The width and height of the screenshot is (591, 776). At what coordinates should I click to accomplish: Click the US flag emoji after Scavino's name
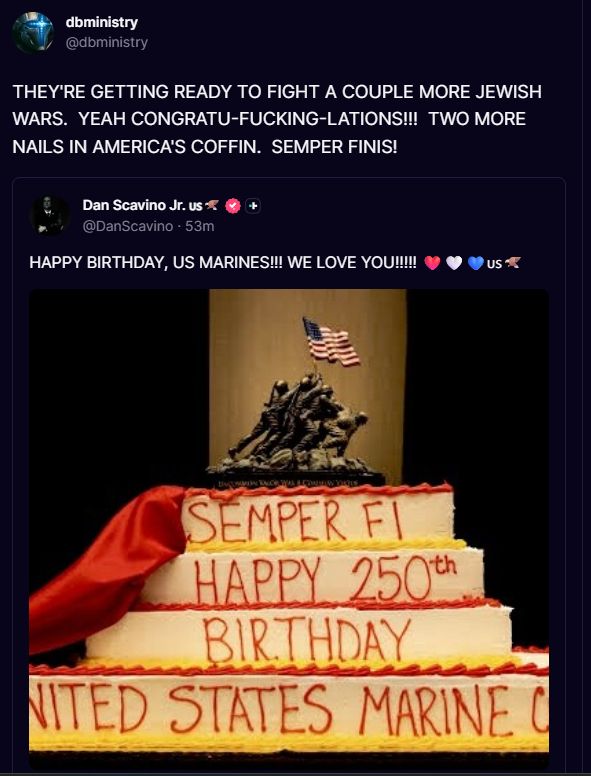(x=196, y=205)
